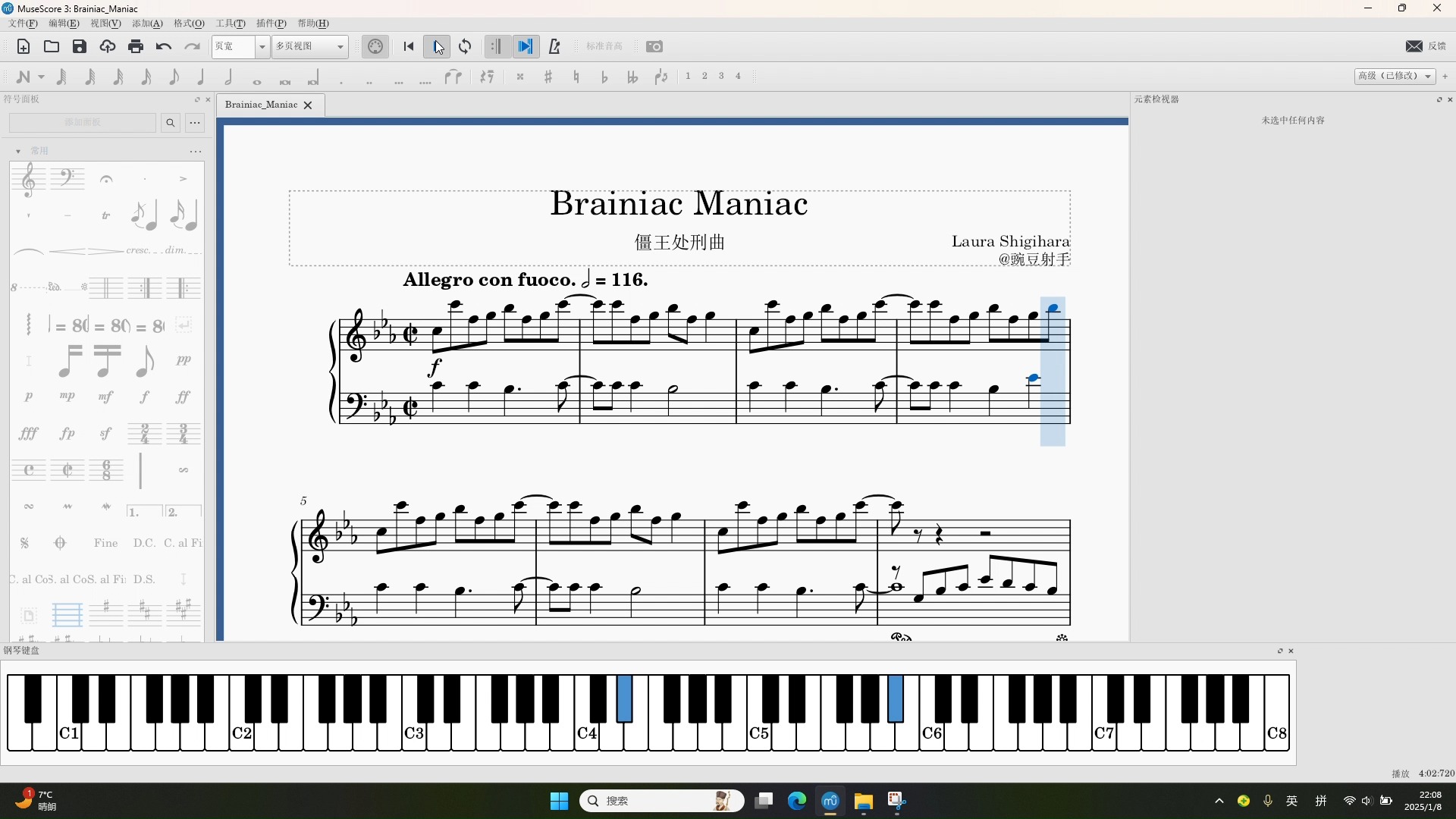The width and height of the screenshot is (1456, 819).
Task: Toggle rest input icon
Action: pyautogui.click(x=487, y=77)
